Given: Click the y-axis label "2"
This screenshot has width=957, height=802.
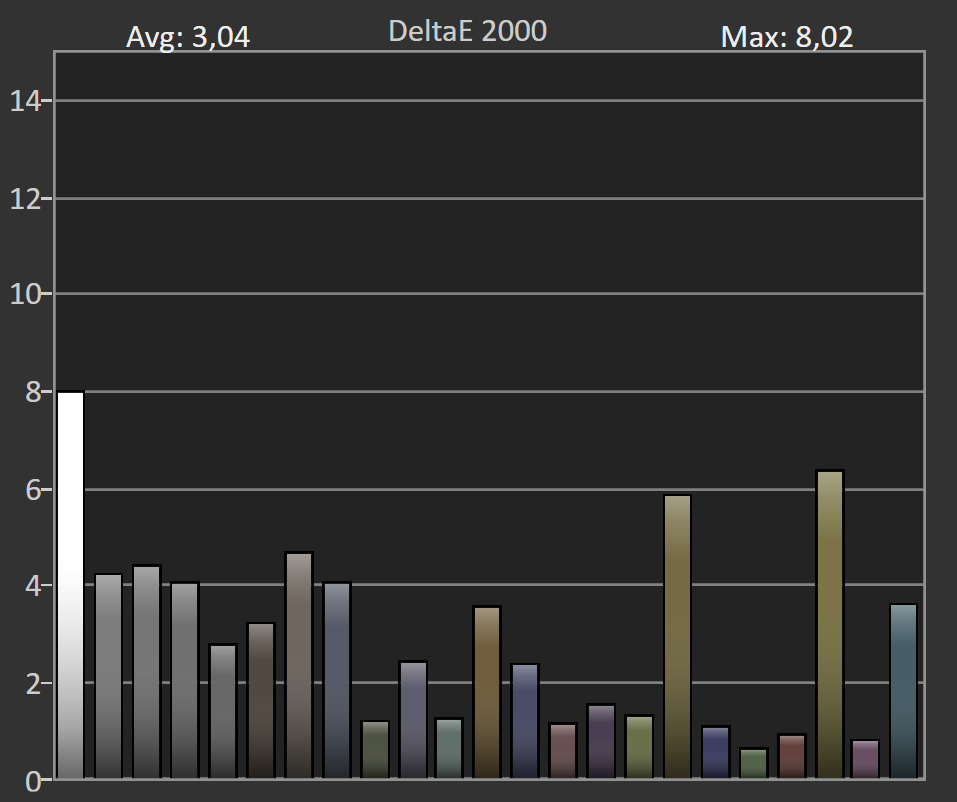Looking at the screenshot, I should coord(33,684).
